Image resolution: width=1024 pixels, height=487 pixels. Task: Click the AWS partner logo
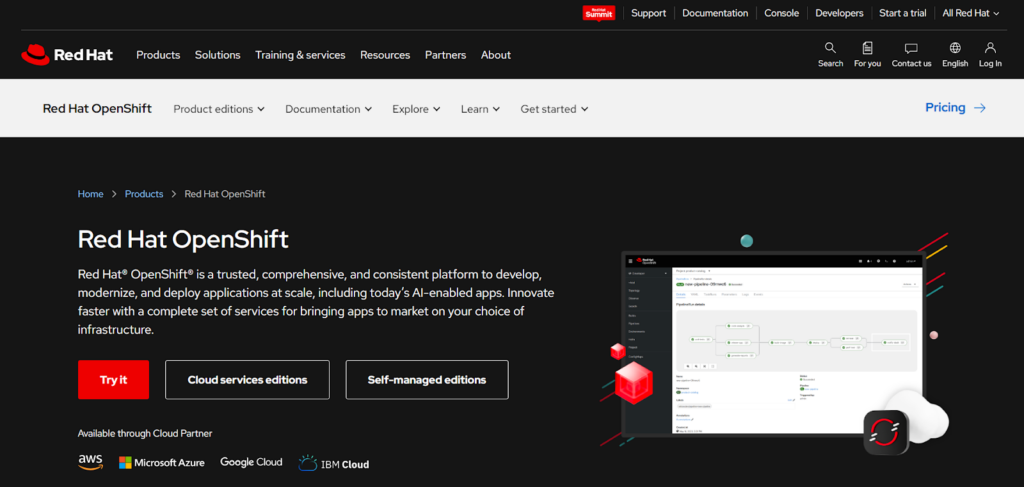coord(91,462)
